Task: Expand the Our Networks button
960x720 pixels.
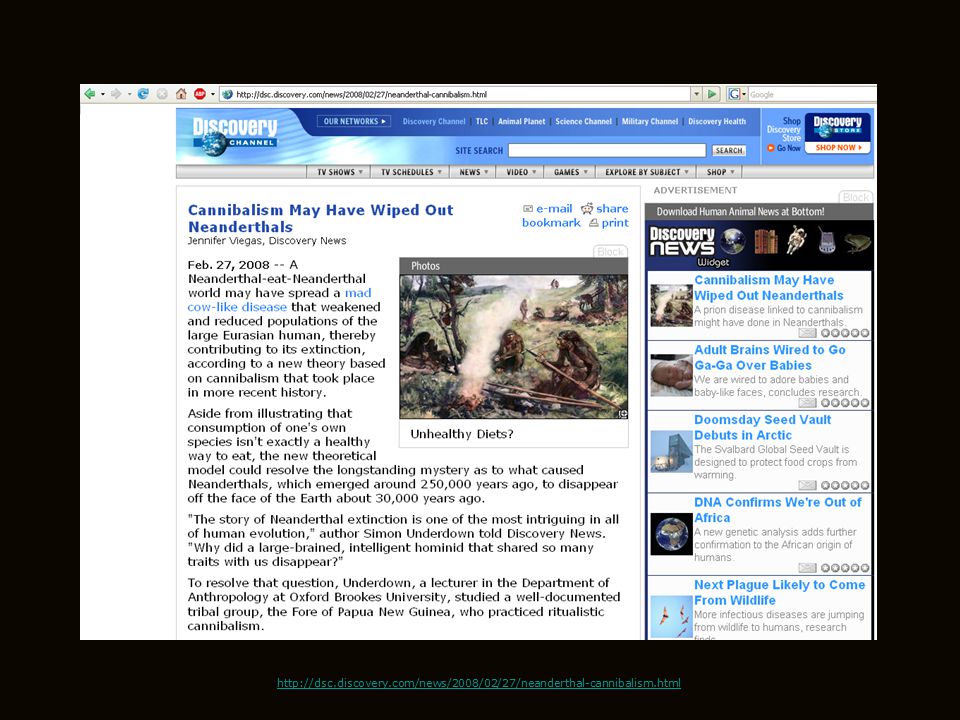Action: 354,121
